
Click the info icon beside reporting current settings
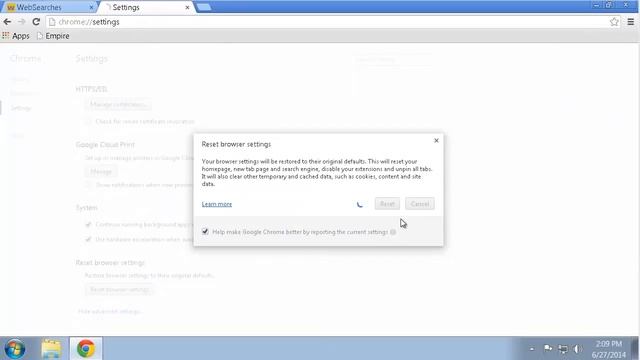click(393, 232)
